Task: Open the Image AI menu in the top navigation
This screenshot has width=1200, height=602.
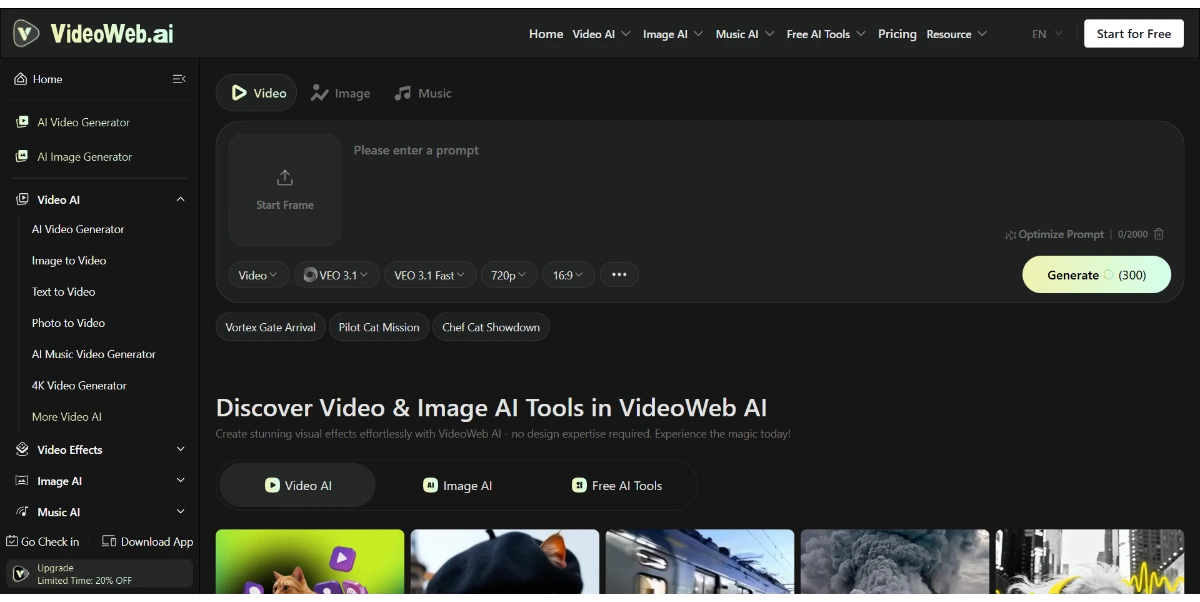Action: (x=673, y=34)
